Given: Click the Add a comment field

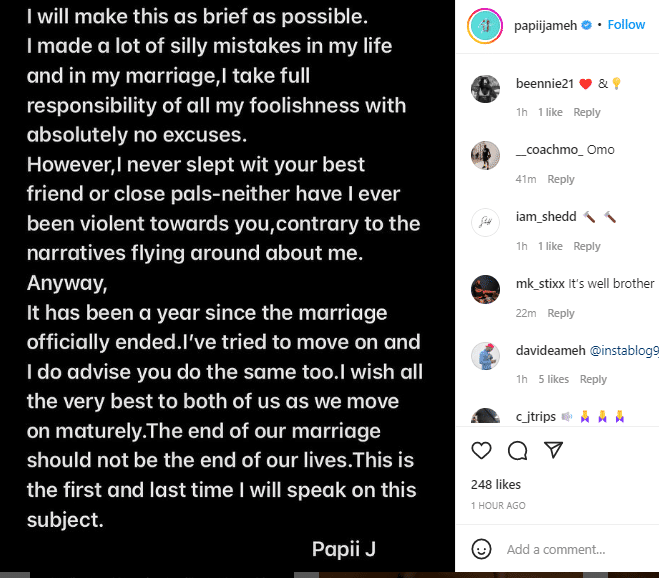Looking at the screenshot, I should pos(570,549).
